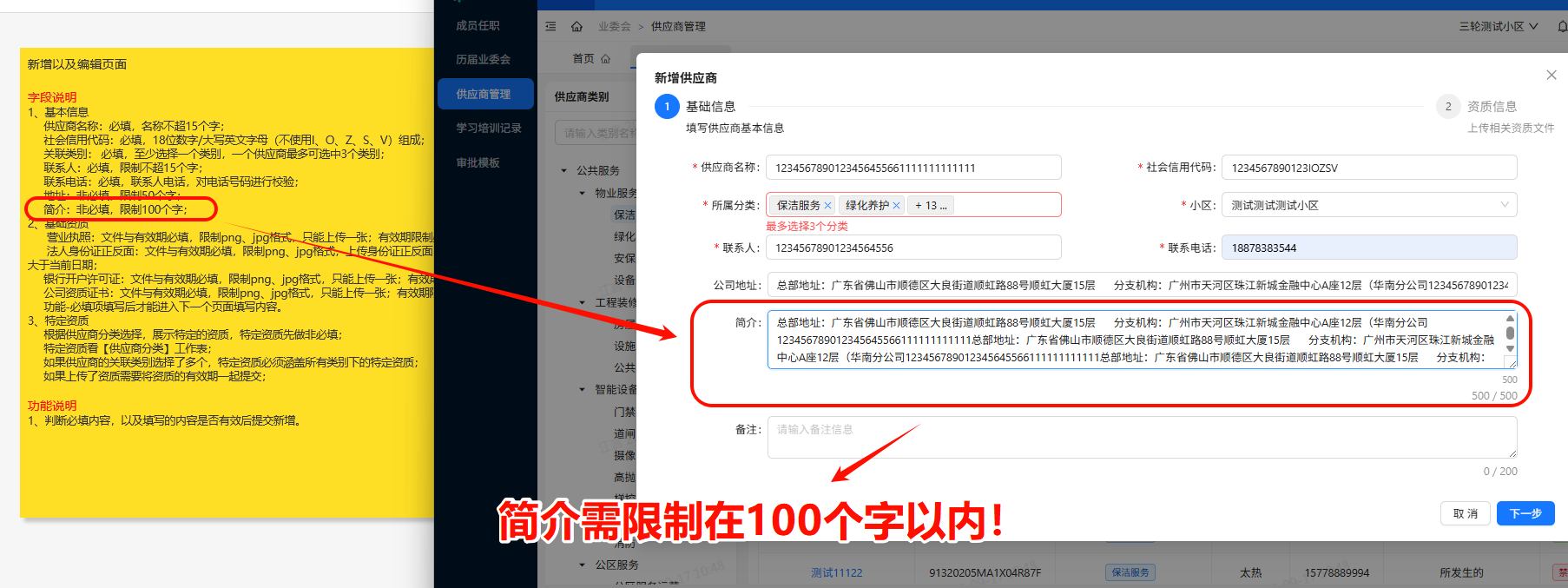Select the 设备 tree item under 物业服务
The width and height of the screenshot is (1568, 588).
pyautogui.click(x=624, y=281)
